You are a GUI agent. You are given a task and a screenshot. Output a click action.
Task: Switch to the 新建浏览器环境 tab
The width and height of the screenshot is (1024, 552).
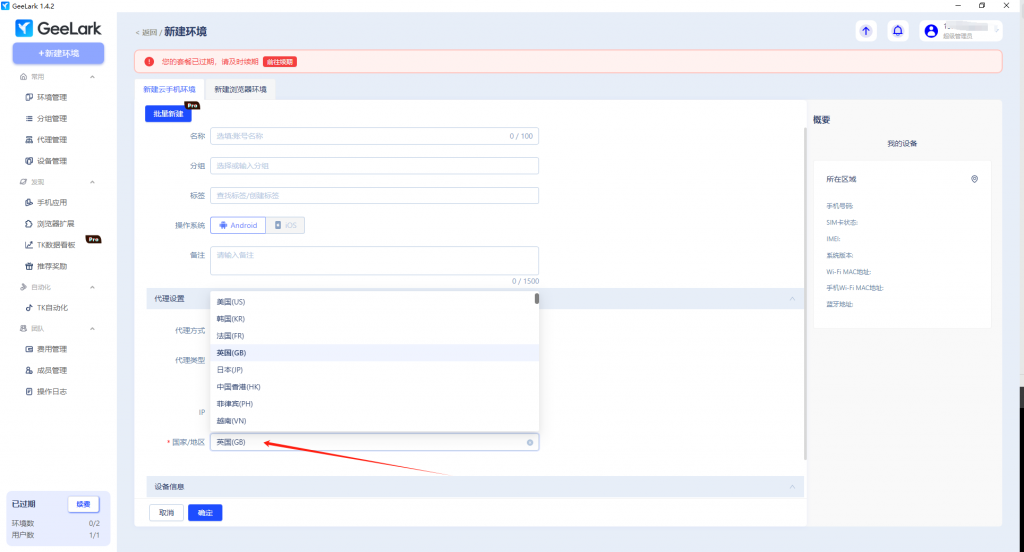tap(240, 89)
